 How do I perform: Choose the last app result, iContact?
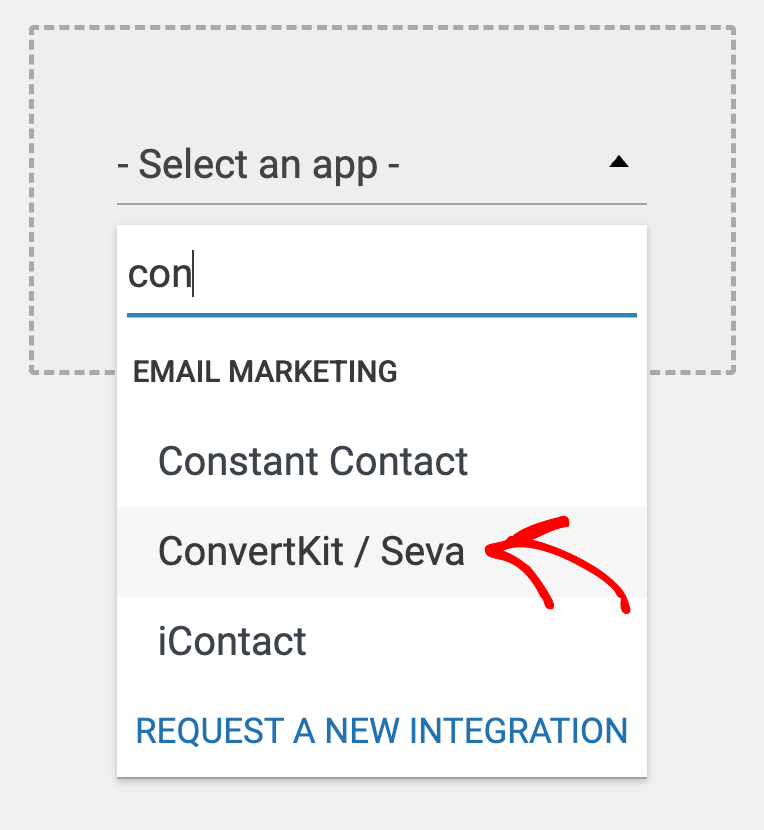pyautogui.click(x=232, y=641)
